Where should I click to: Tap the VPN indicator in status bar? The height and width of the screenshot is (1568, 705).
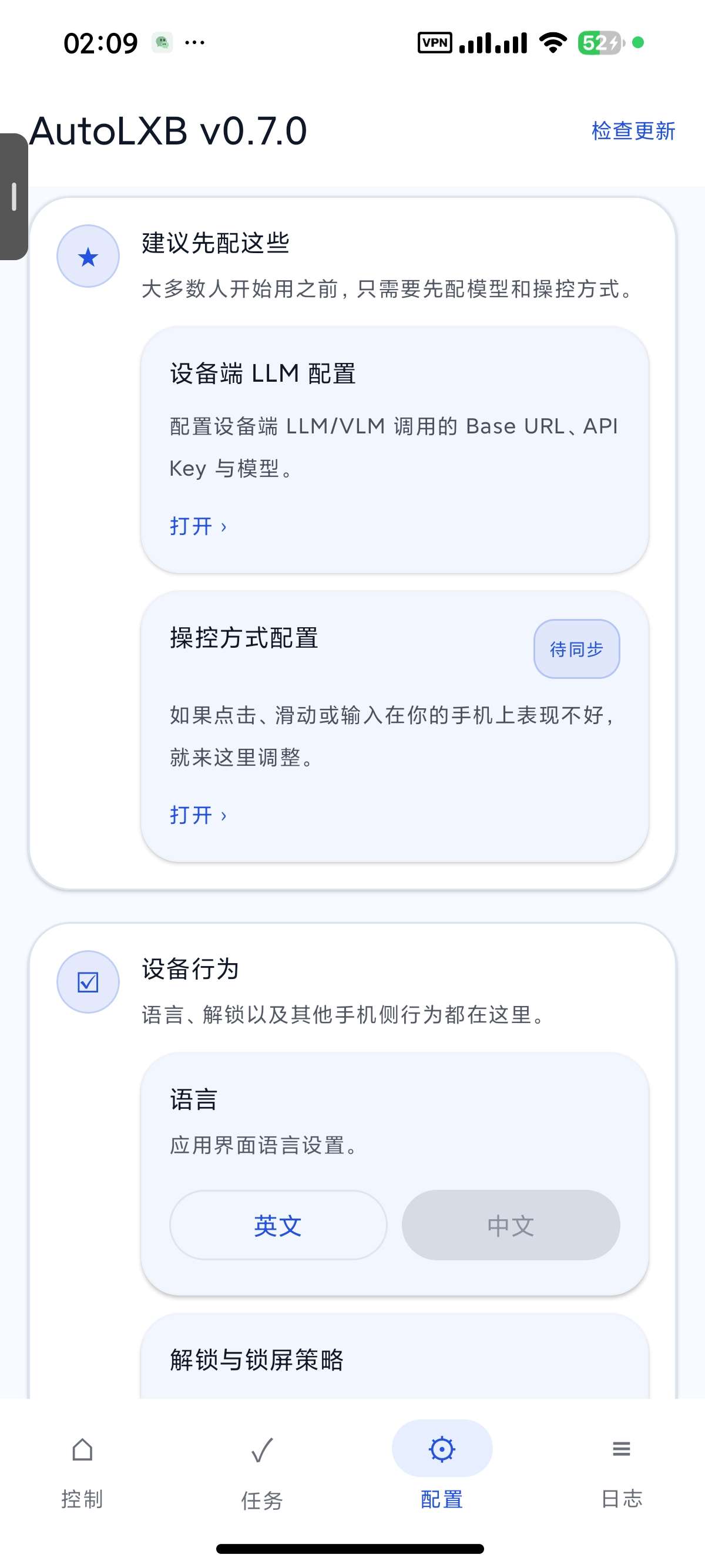click(x=435, y=43)
